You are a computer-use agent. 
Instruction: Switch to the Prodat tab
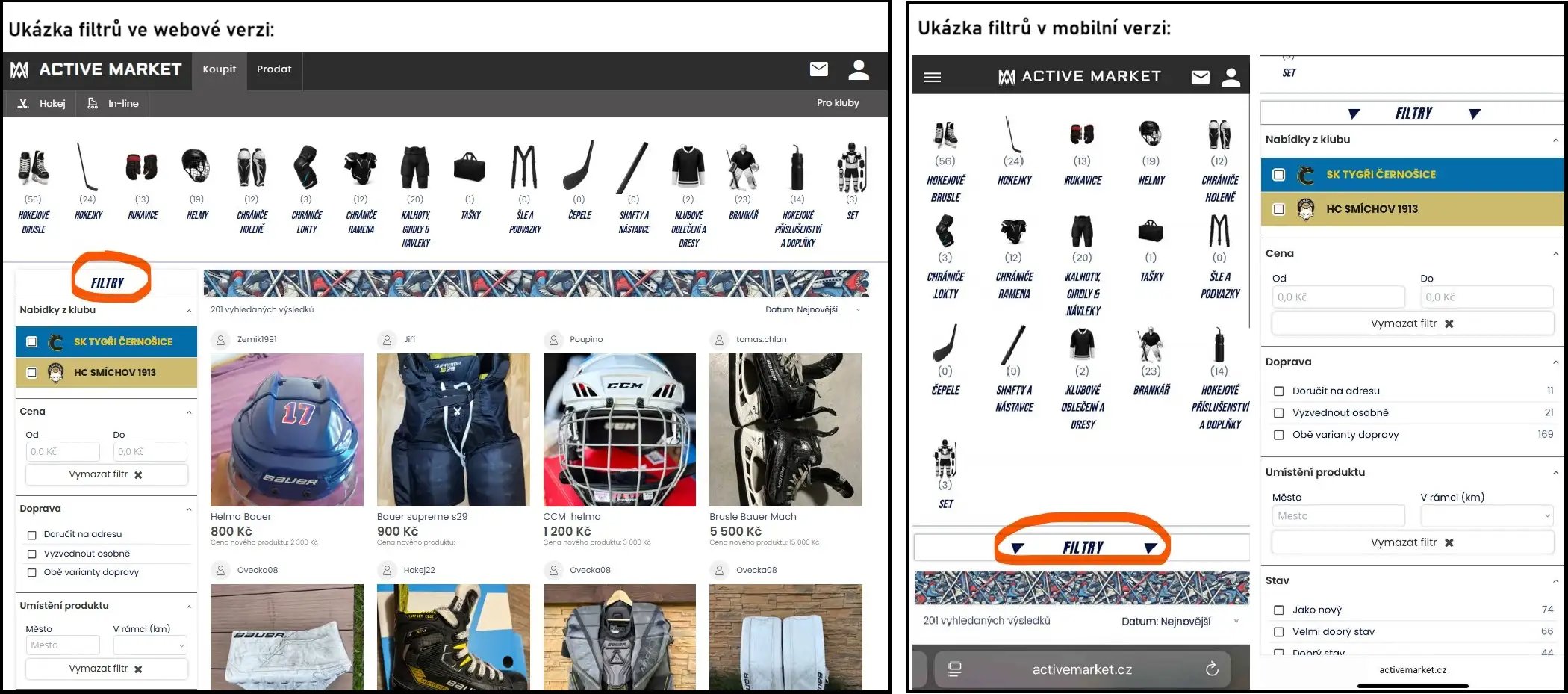tap(274, 69)
